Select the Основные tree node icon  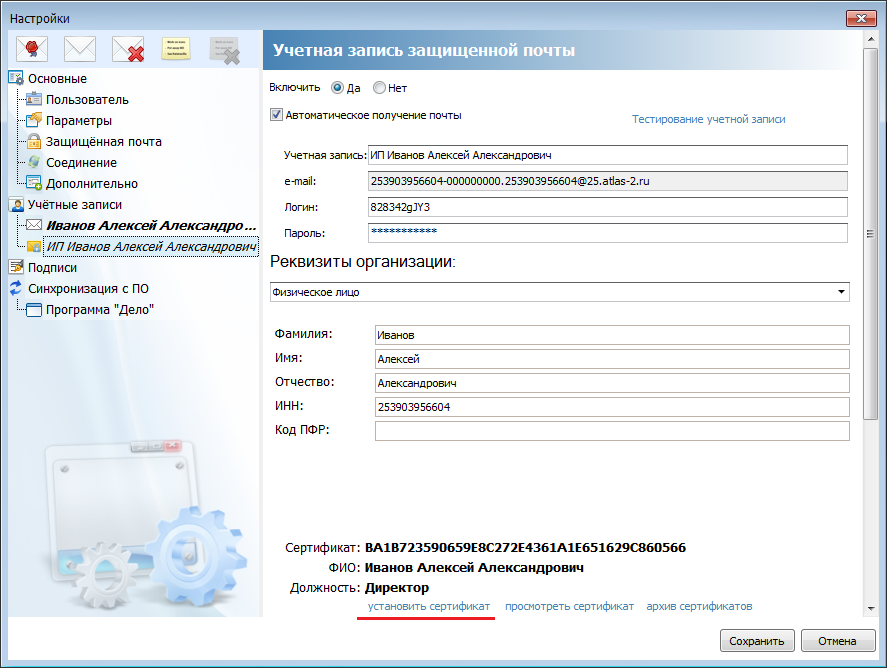click(x=16, y=78)
